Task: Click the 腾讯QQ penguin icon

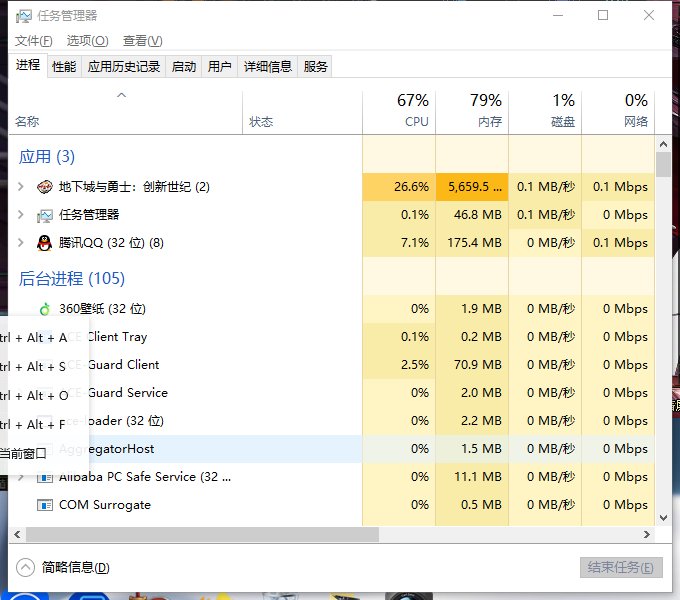Action: [x=45, y=243]
